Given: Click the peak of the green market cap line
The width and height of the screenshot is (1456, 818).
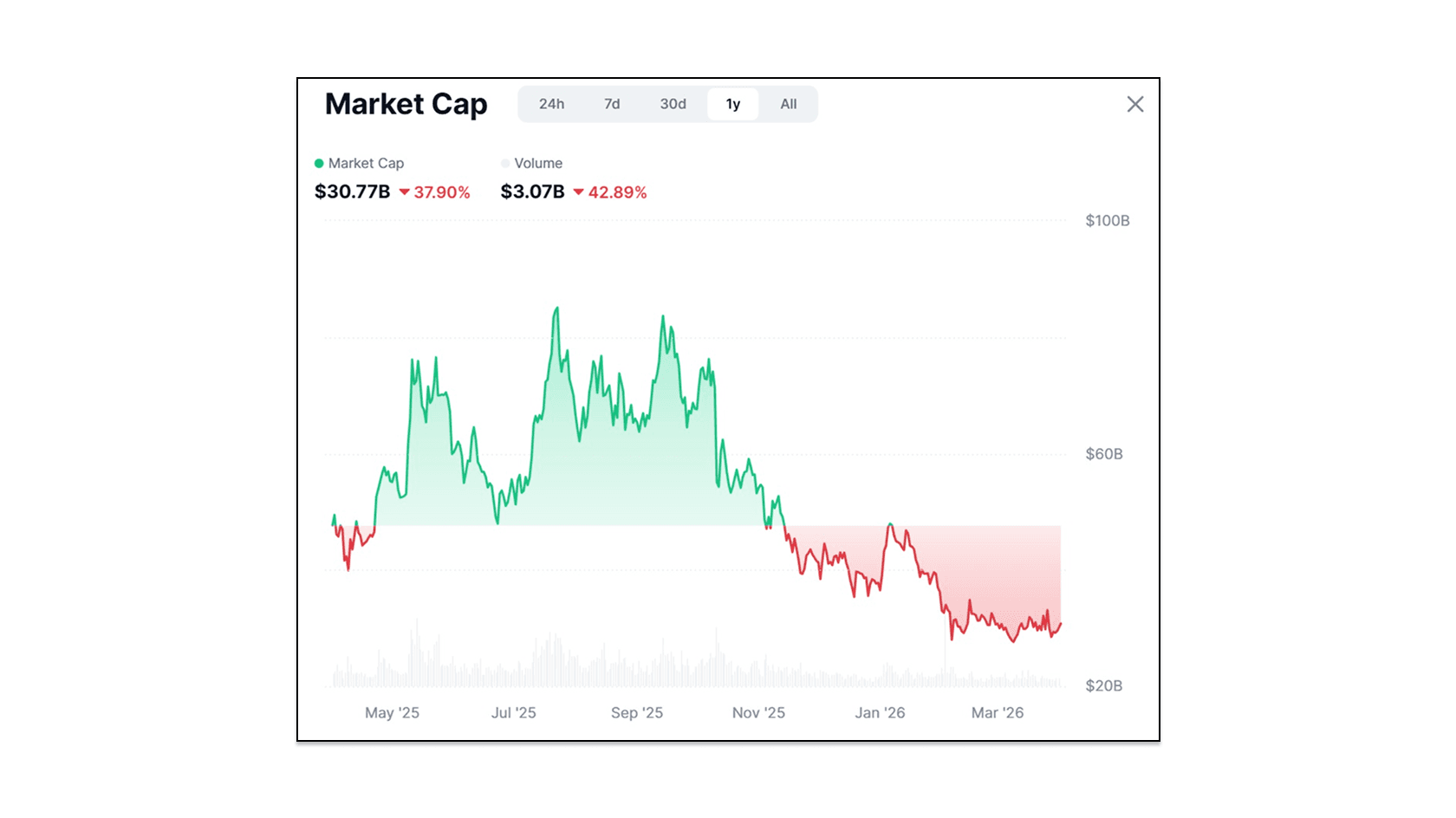Looking at the screenshot, I should point(557,308).
